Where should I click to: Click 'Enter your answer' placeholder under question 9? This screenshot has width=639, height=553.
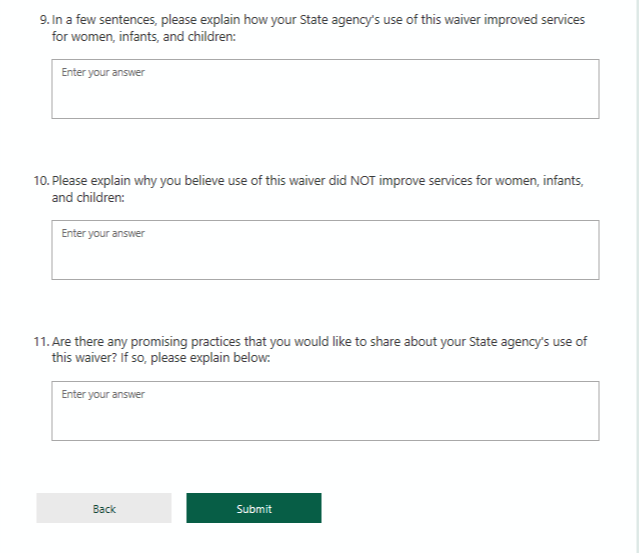(x=103, y=73)
